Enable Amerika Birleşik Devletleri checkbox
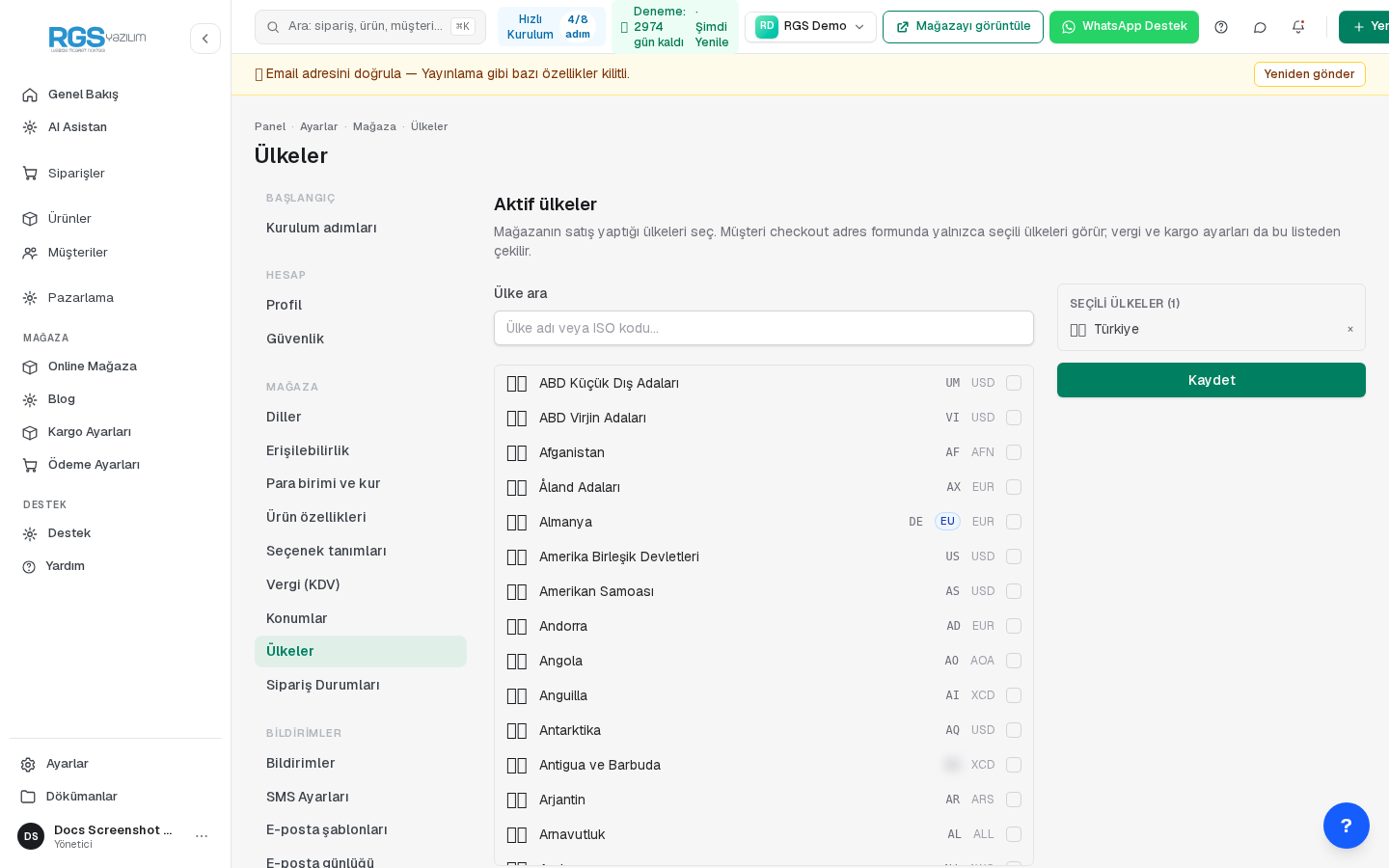This screenshot has height=868, width=1389. (1014, 556)
